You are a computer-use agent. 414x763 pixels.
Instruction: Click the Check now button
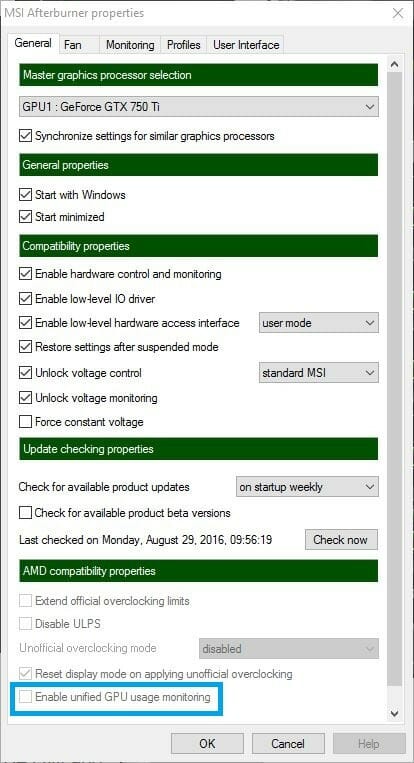(341, 540)
